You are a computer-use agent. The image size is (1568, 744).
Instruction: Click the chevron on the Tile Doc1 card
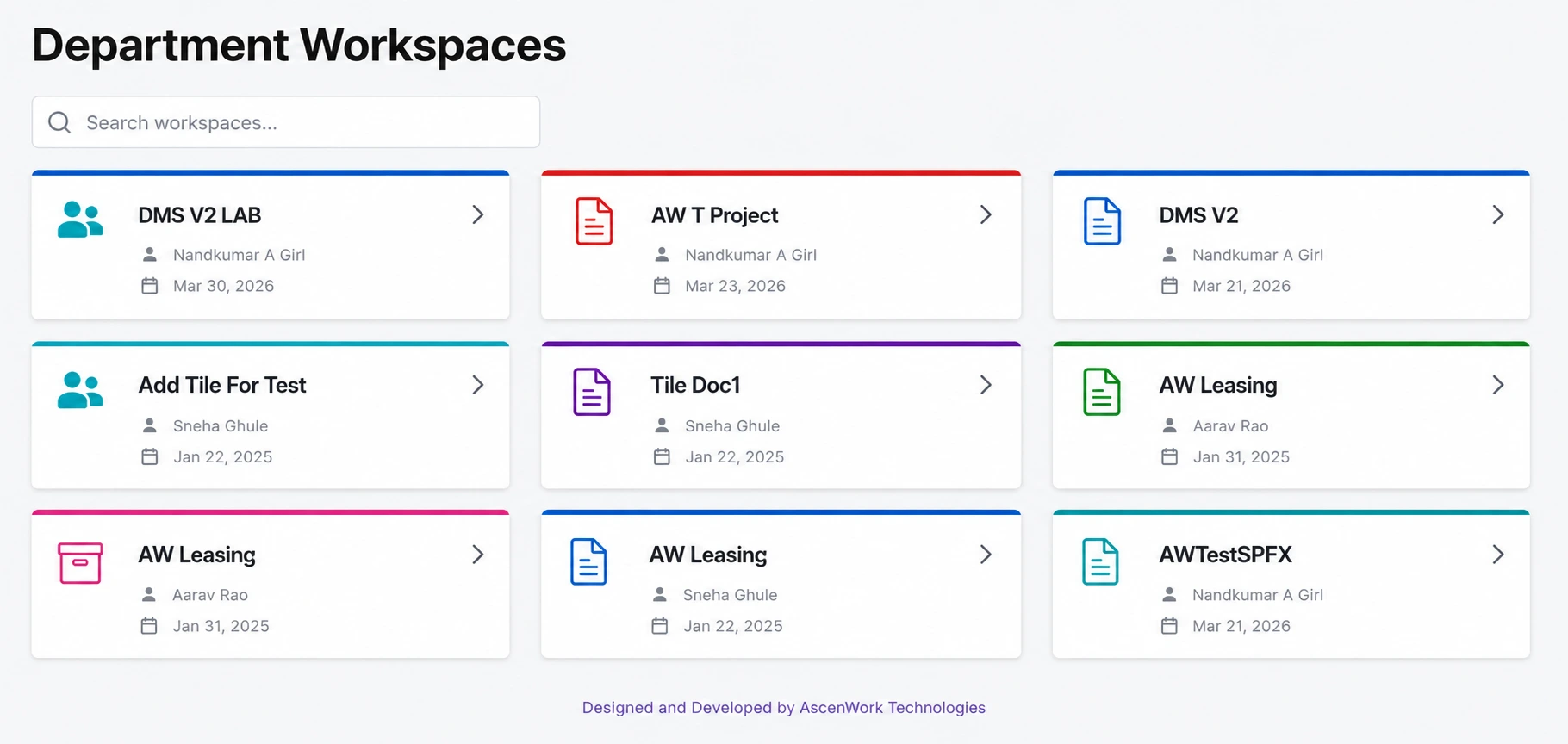[986, 385]
